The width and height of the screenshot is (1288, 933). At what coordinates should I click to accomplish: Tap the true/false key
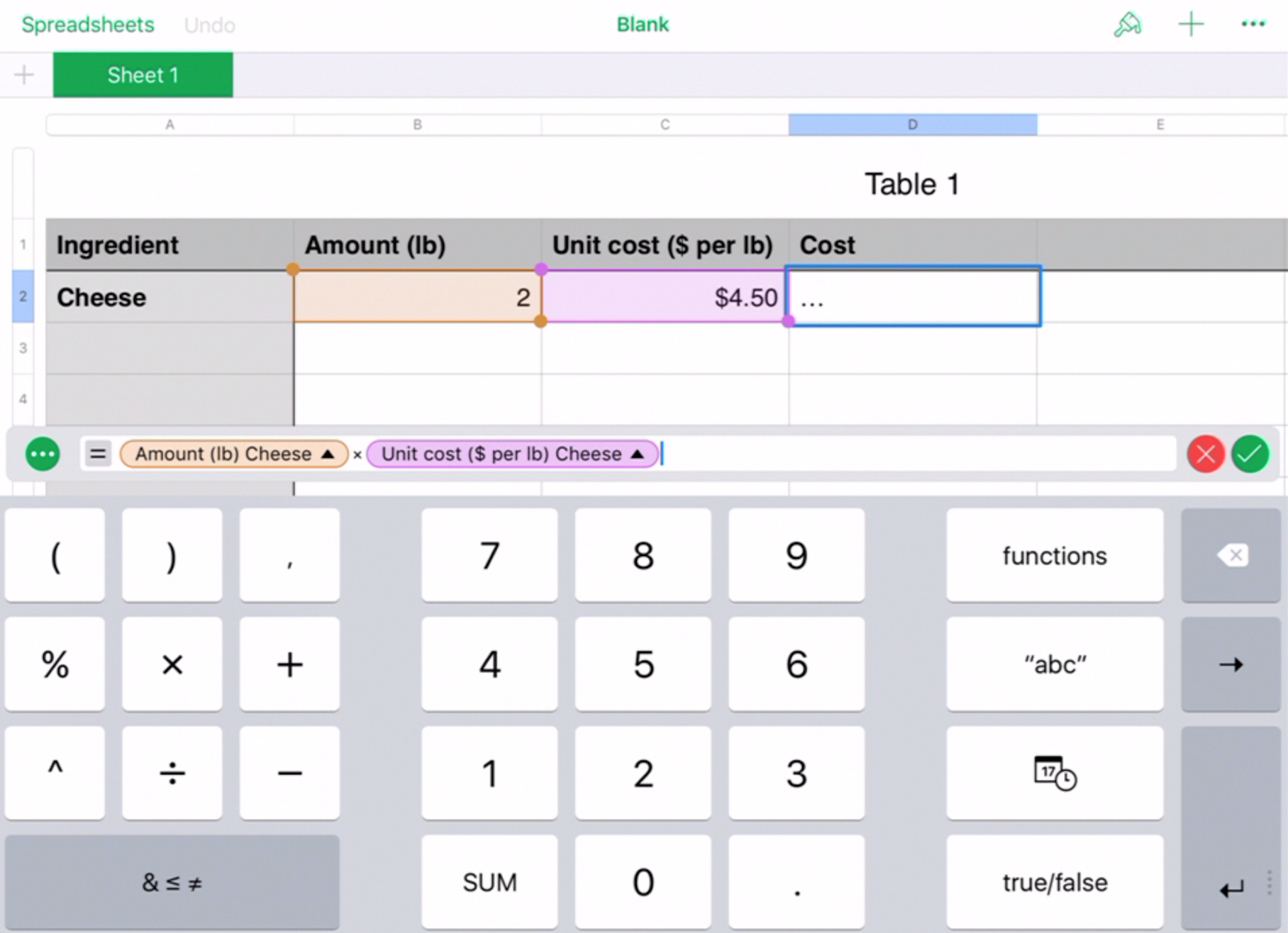point(1055,883)
